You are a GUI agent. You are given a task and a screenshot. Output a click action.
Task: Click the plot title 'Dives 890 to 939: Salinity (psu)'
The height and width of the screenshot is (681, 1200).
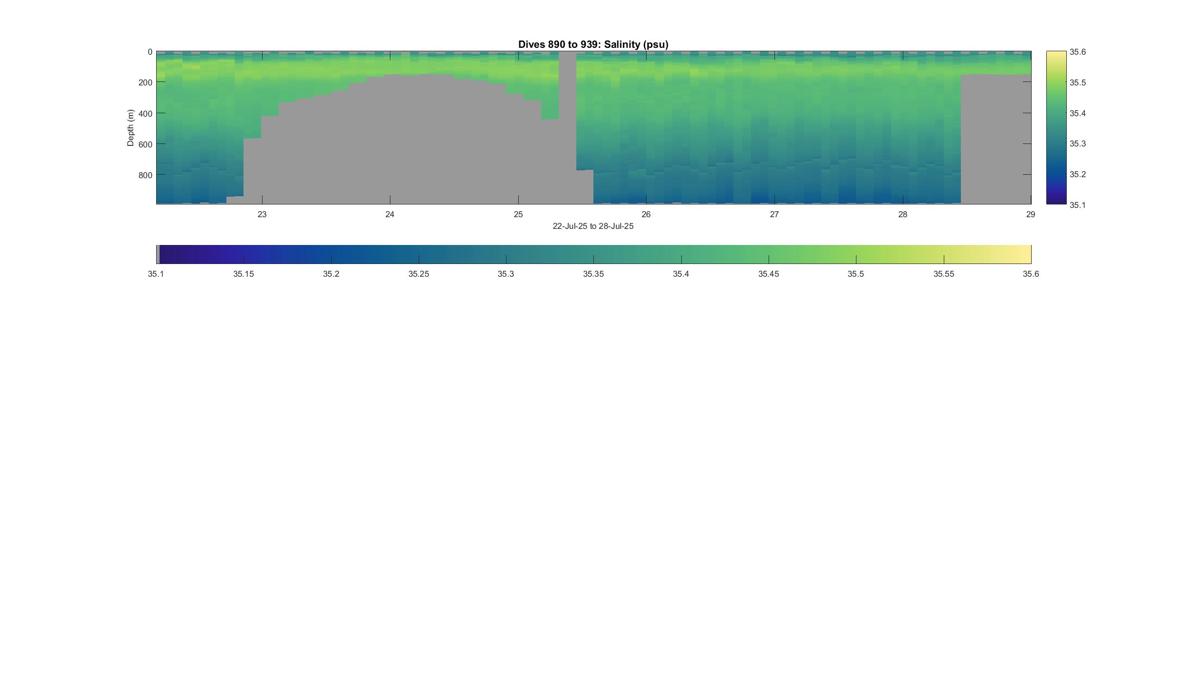(593, 44)
